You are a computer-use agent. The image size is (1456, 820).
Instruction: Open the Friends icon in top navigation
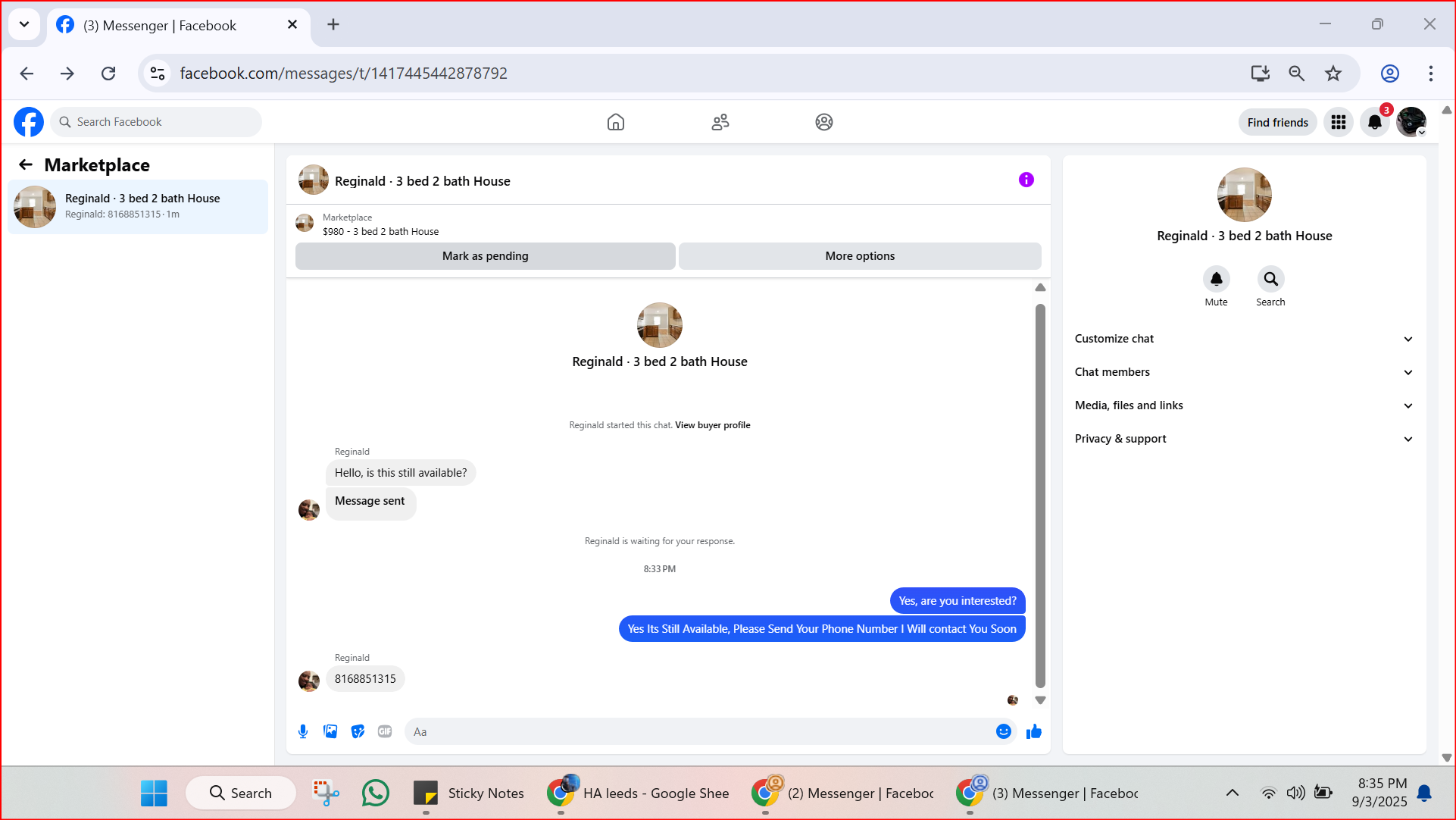coord(720,122)
